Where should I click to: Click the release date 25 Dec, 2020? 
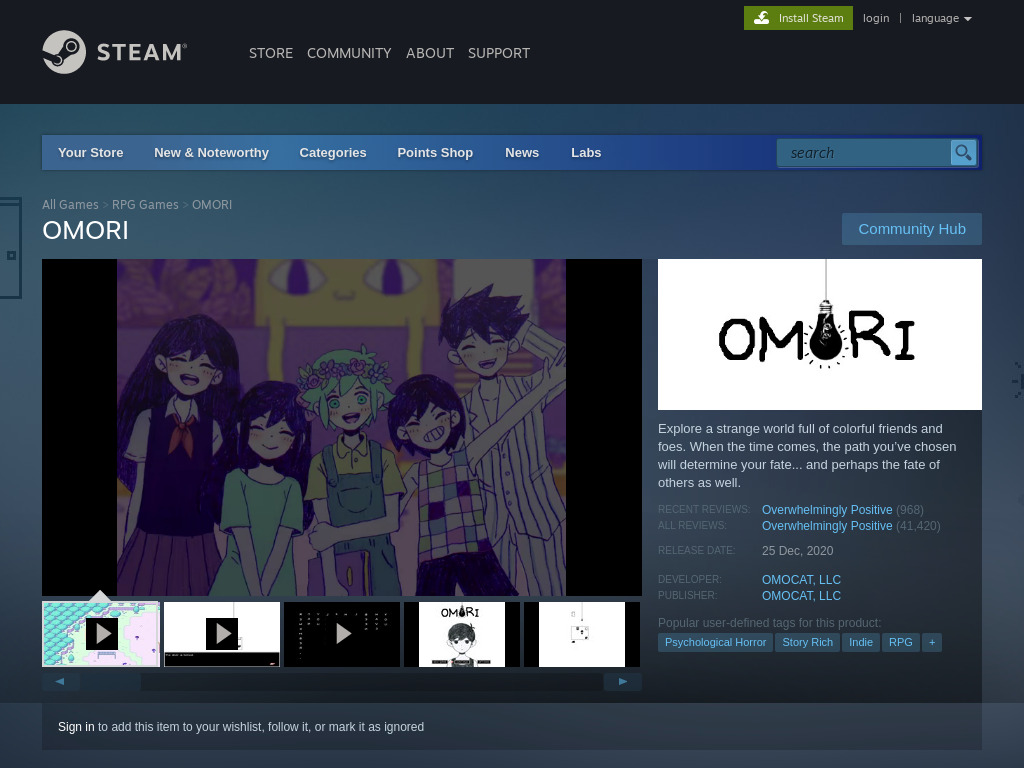tap(797, 551)
